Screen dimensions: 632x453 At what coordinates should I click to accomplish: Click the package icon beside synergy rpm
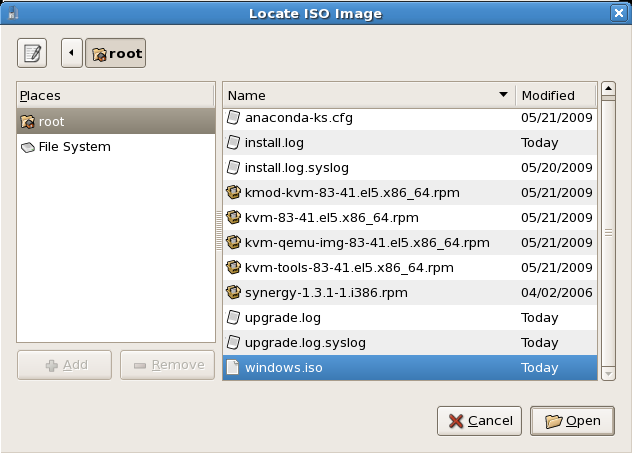(x=233, y=292)
